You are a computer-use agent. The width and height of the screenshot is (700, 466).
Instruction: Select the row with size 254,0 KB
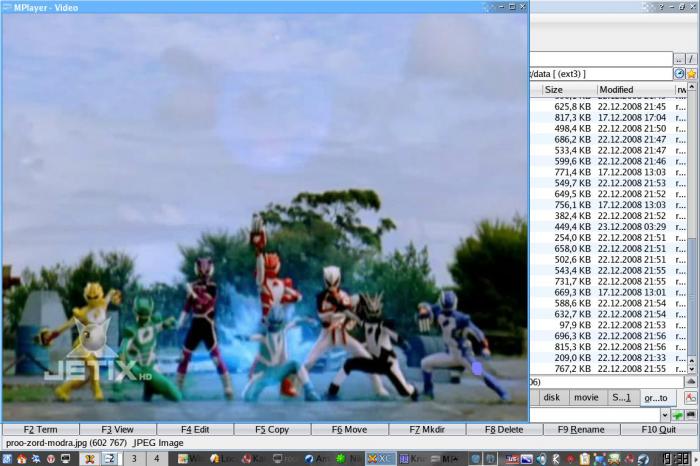coord(608,238)
